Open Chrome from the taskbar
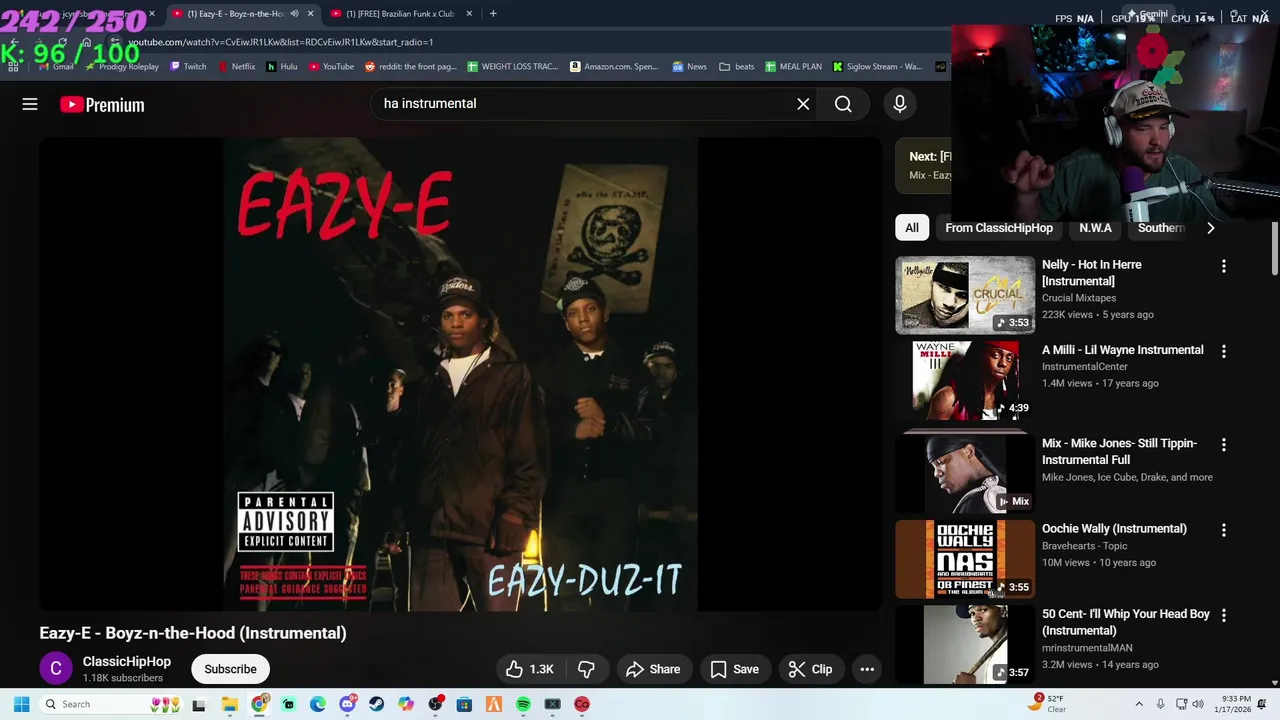 [259, 704]
